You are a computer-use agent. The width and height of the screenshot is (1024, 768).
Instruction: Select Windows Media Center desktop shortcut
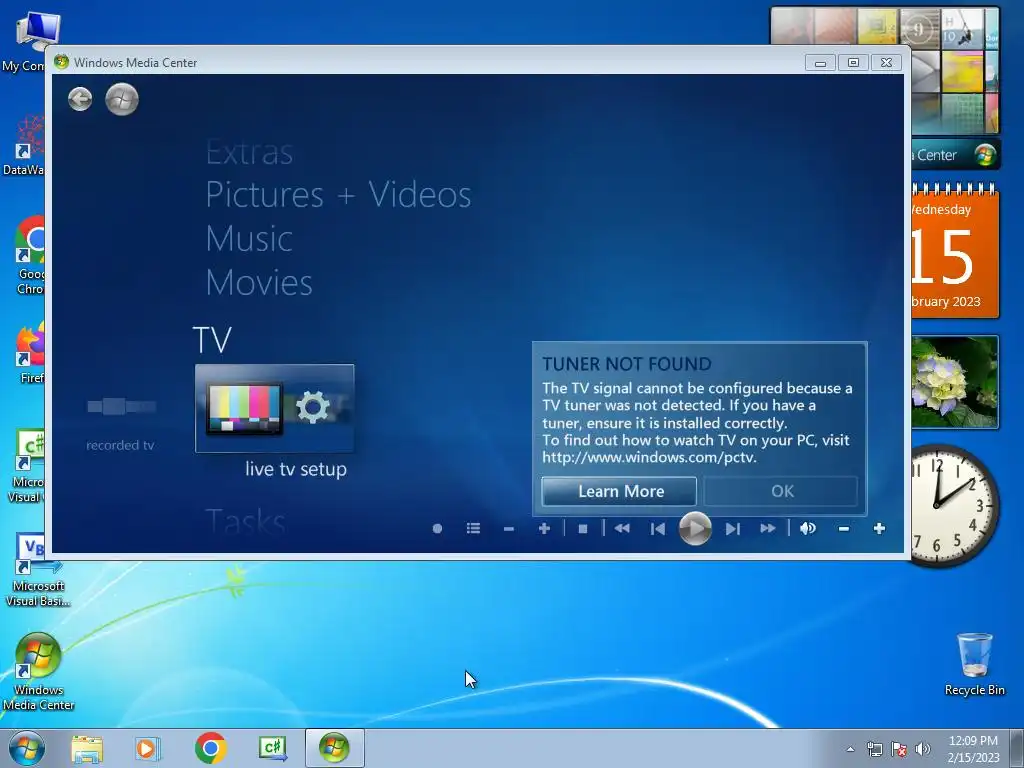click(38, 672)
